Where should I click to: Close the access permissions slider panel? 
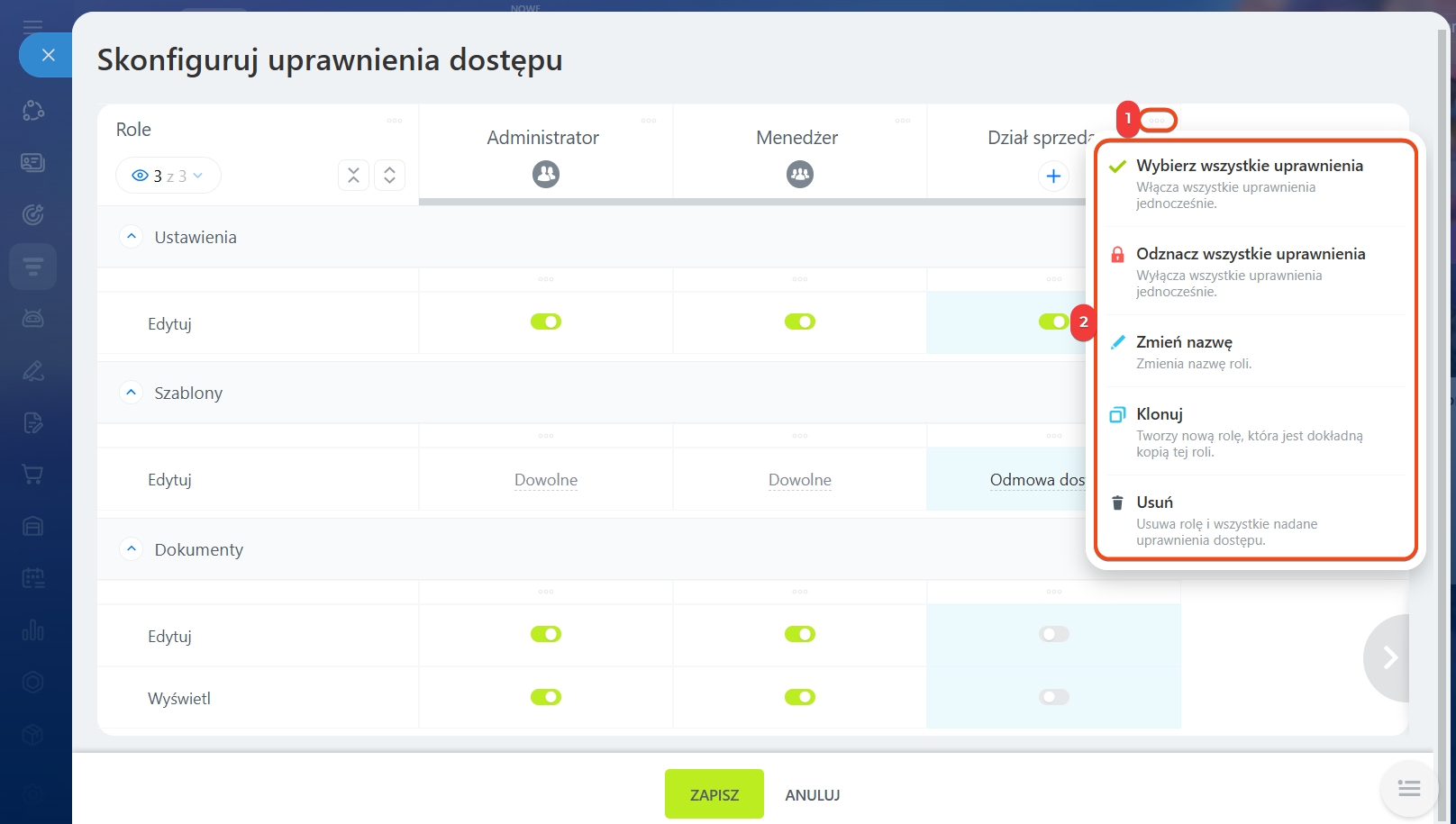point(48,55)
